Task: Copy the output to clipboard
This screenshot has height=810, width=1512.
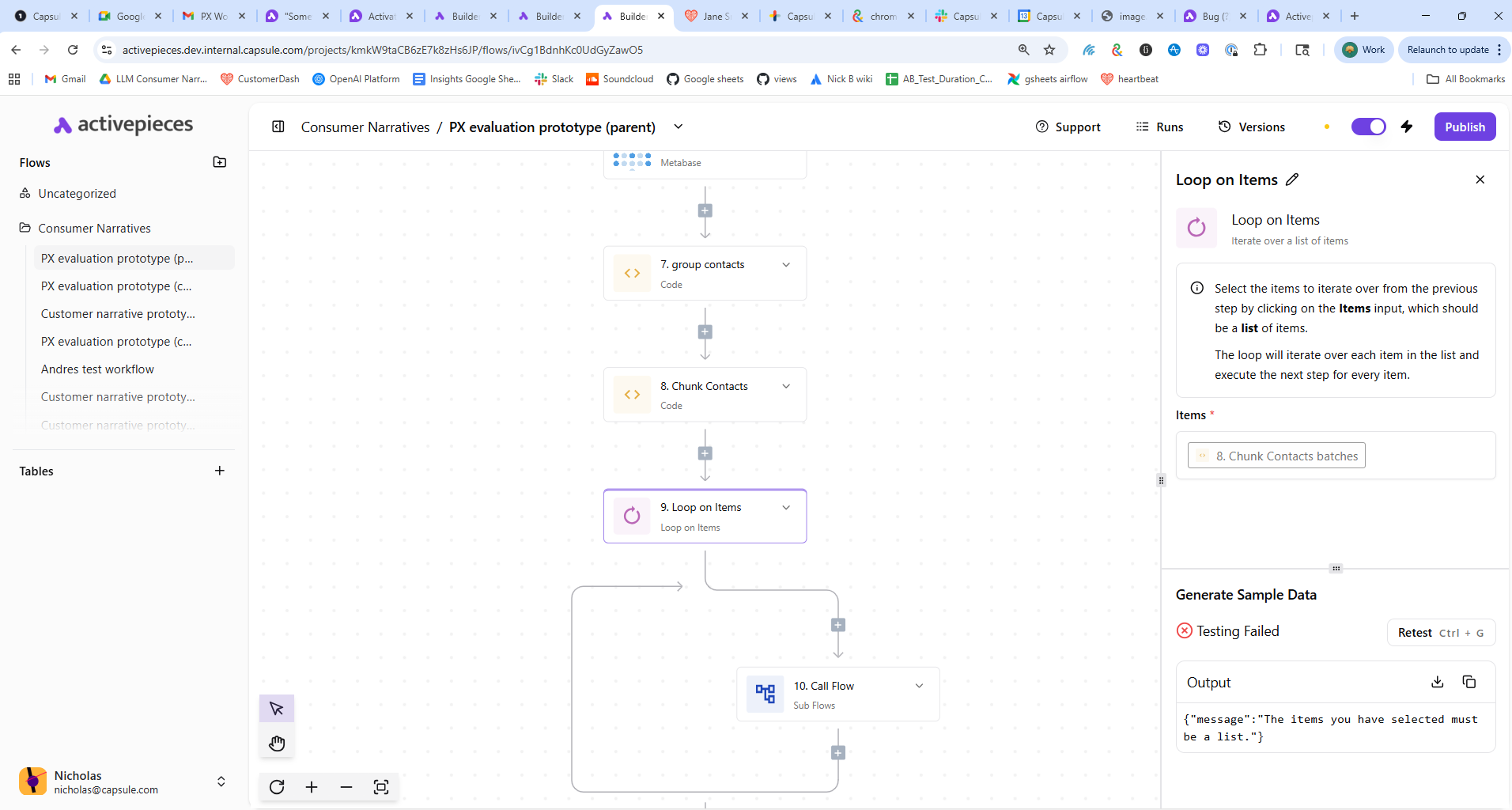Action: pos(1469,682)
